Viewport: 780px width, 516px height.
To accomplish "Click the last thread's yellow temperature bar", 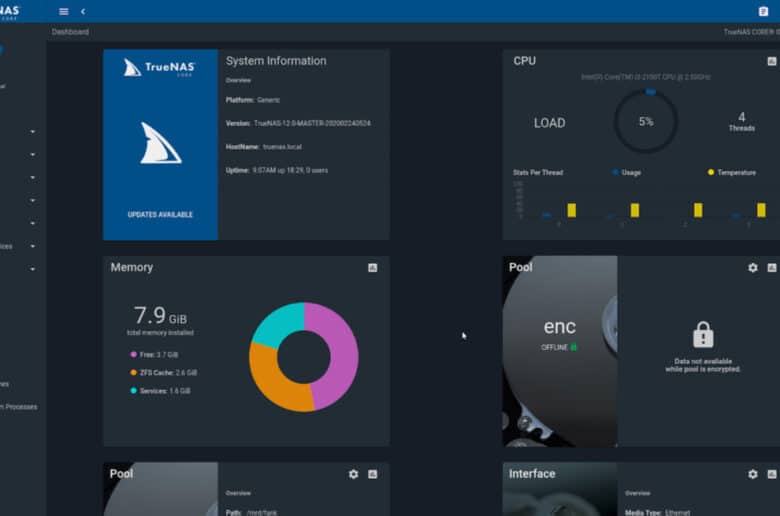I will coord(761,210).
